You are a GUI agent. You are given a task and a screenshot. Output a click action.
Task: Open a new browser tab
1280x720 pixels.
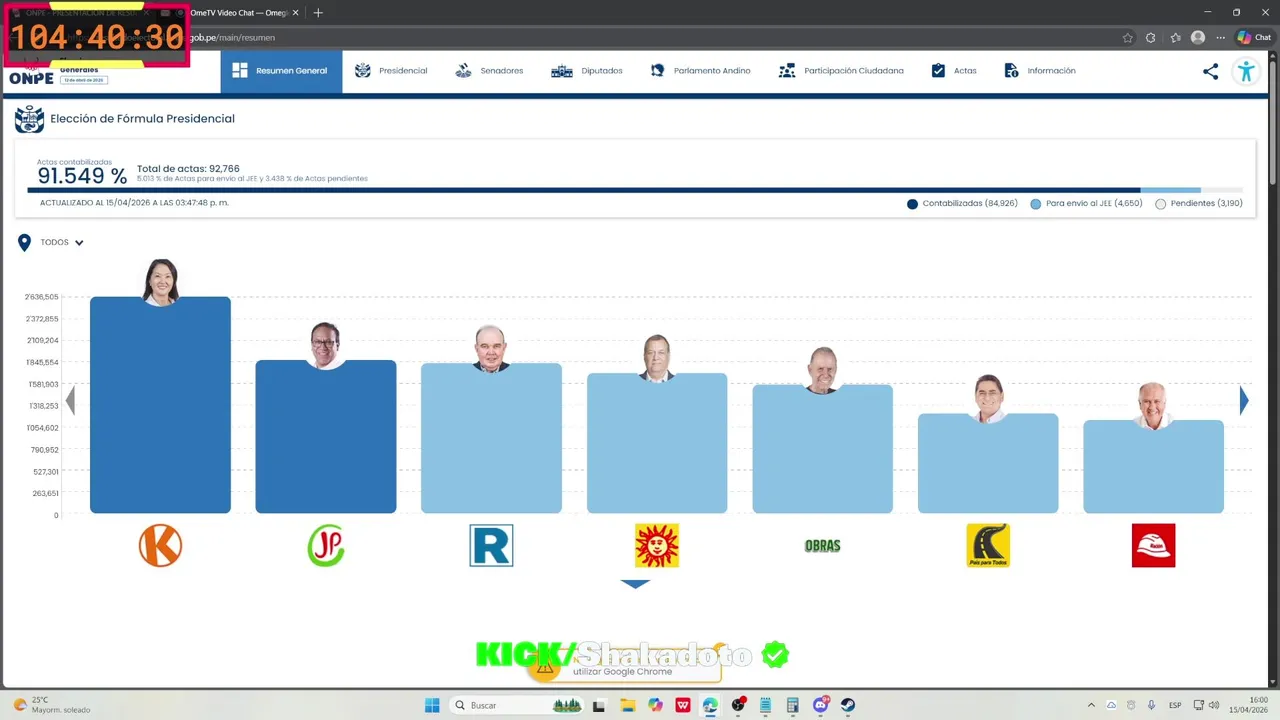[x=318, y=13]
